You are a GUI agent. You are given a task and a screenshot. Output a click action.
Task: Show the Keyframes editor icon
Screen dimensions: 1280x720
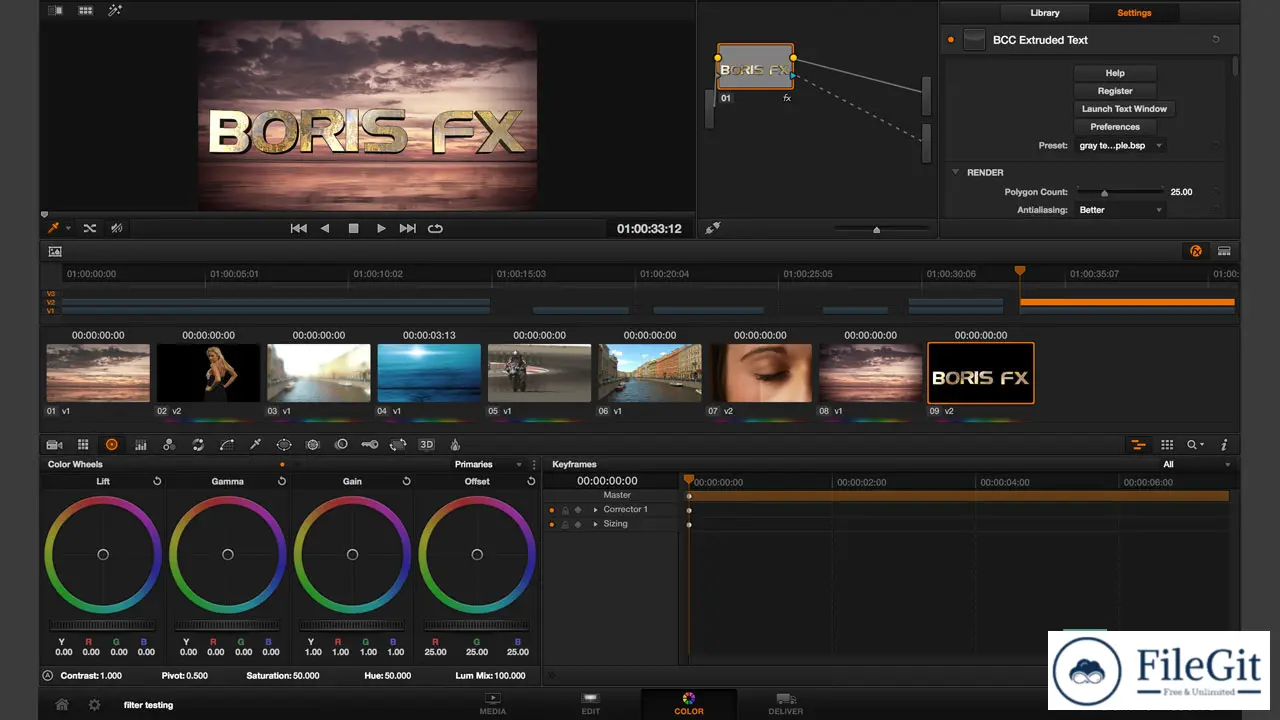click(x=1138, y=444)
